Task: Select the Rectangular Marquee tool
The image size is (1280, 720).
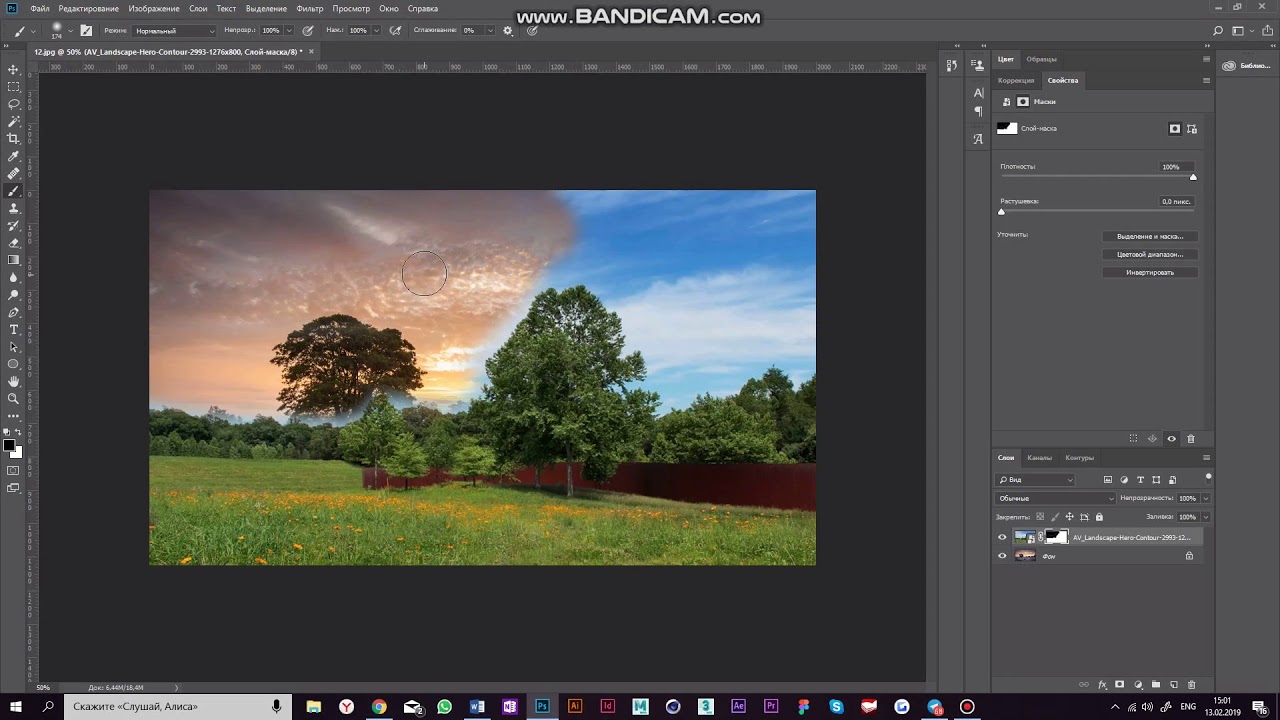Action: tap(13, 87)
